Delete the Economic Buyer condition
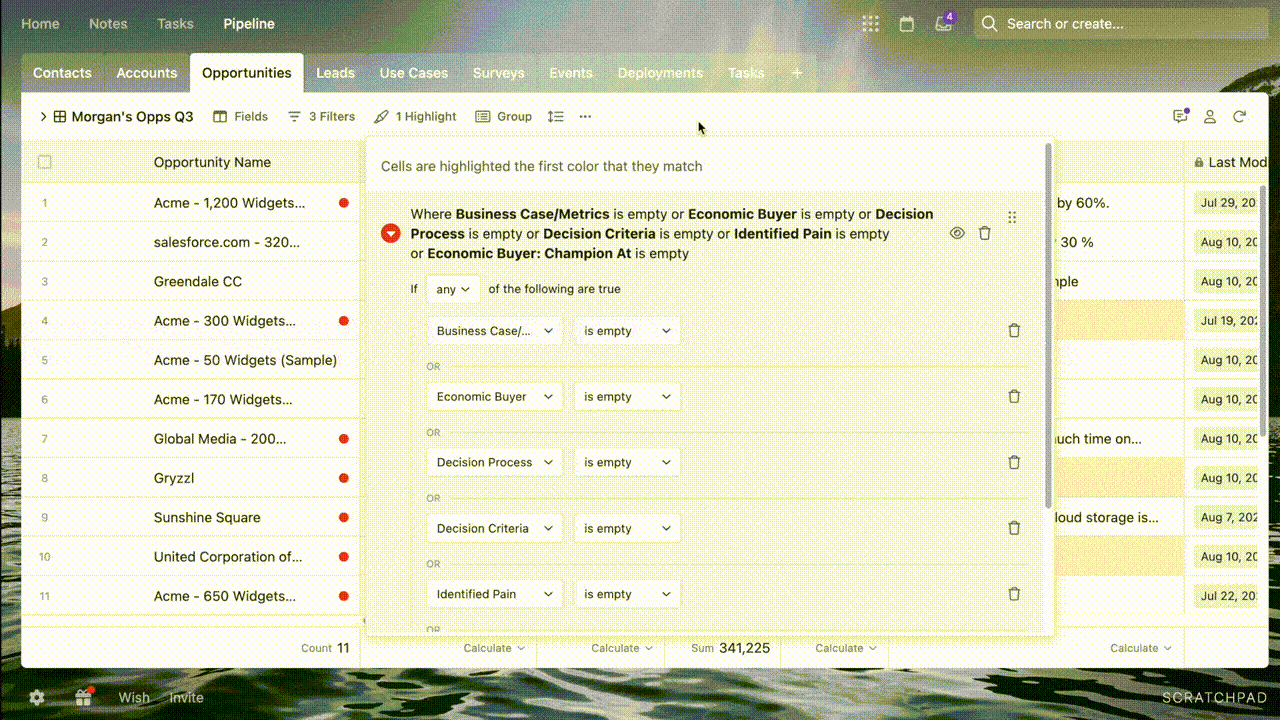This screenshot has width=1280, height=720. pos(1014,397)
